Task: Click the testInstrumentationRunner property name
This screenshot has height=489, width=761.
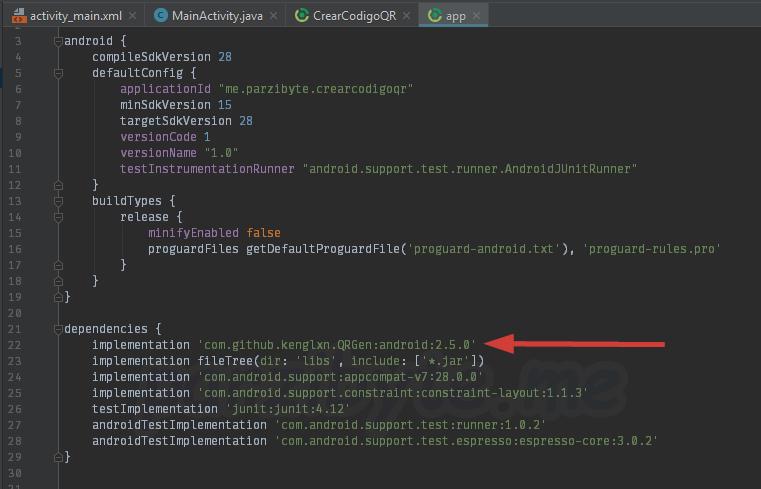Action: click(207, 169)
